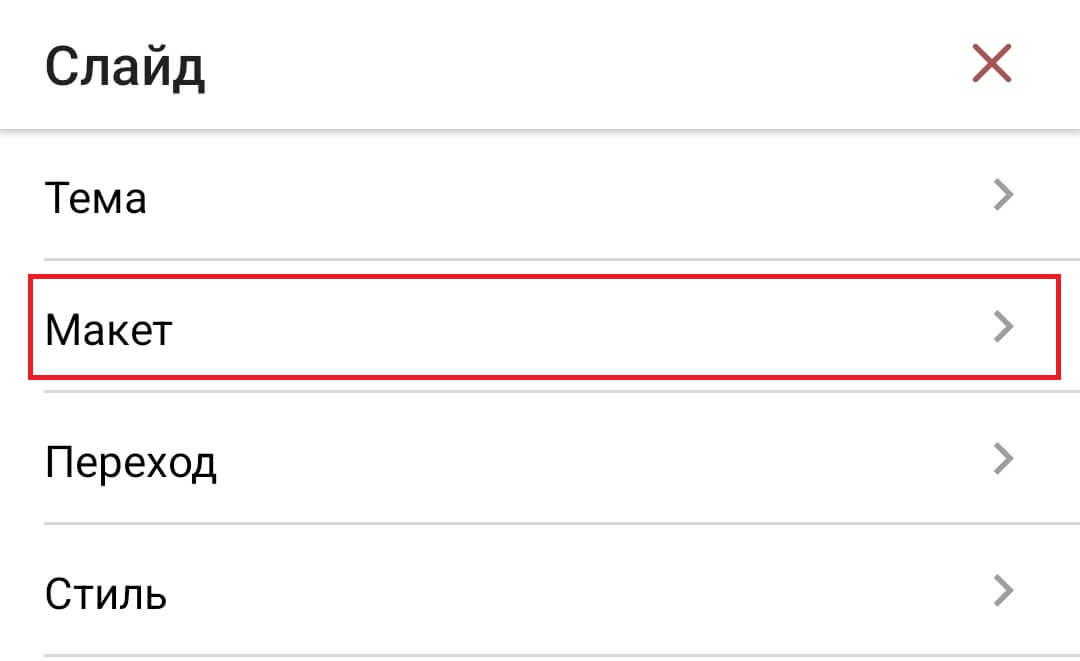The image size is (1080, 661).
Task: Click the arrow icon beside Переход
Action: click(x=1003, y=459)
